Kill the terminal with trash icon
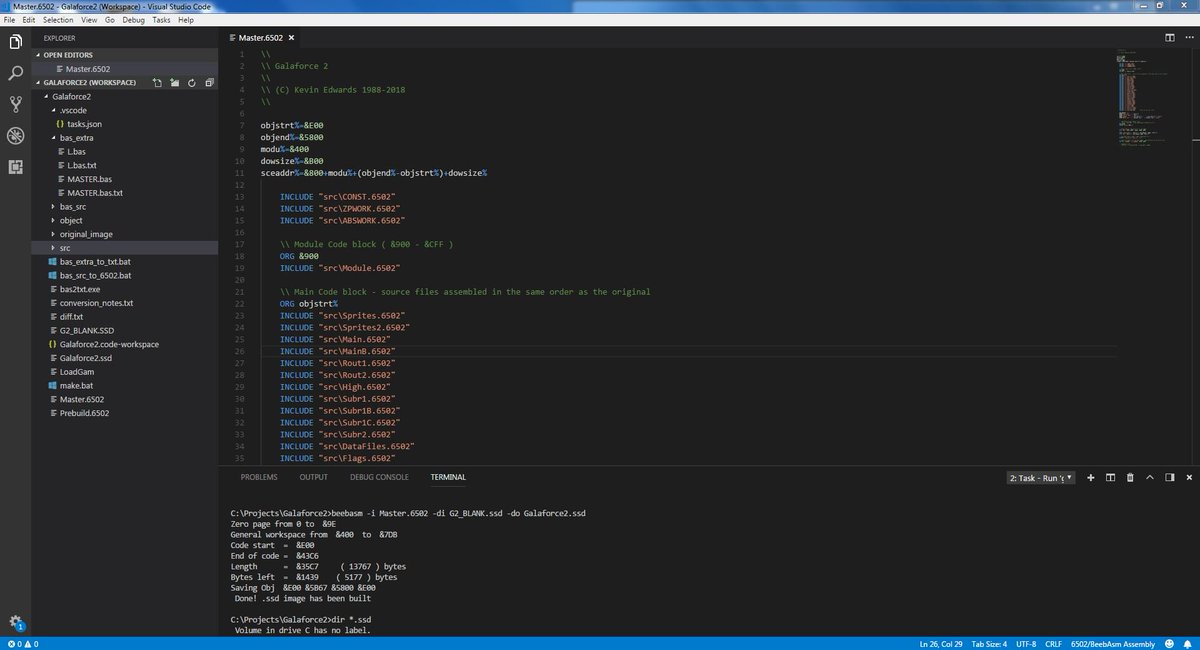 coord(1130,478)
